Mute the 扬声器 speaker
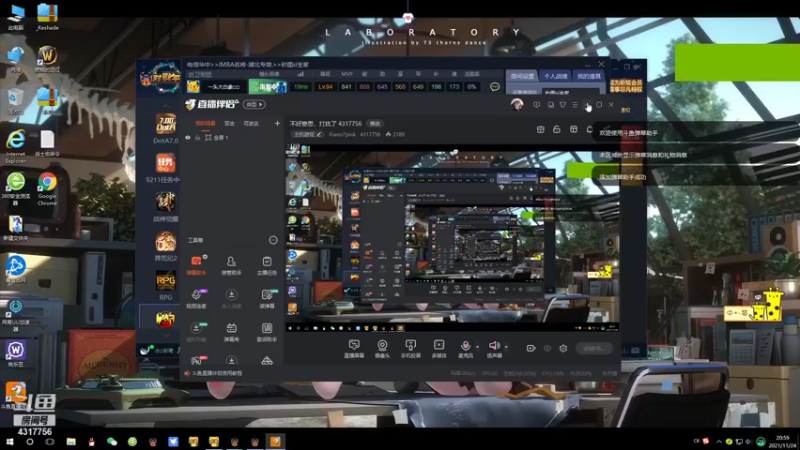Viewport: 800px width, 450px height. 494,348
